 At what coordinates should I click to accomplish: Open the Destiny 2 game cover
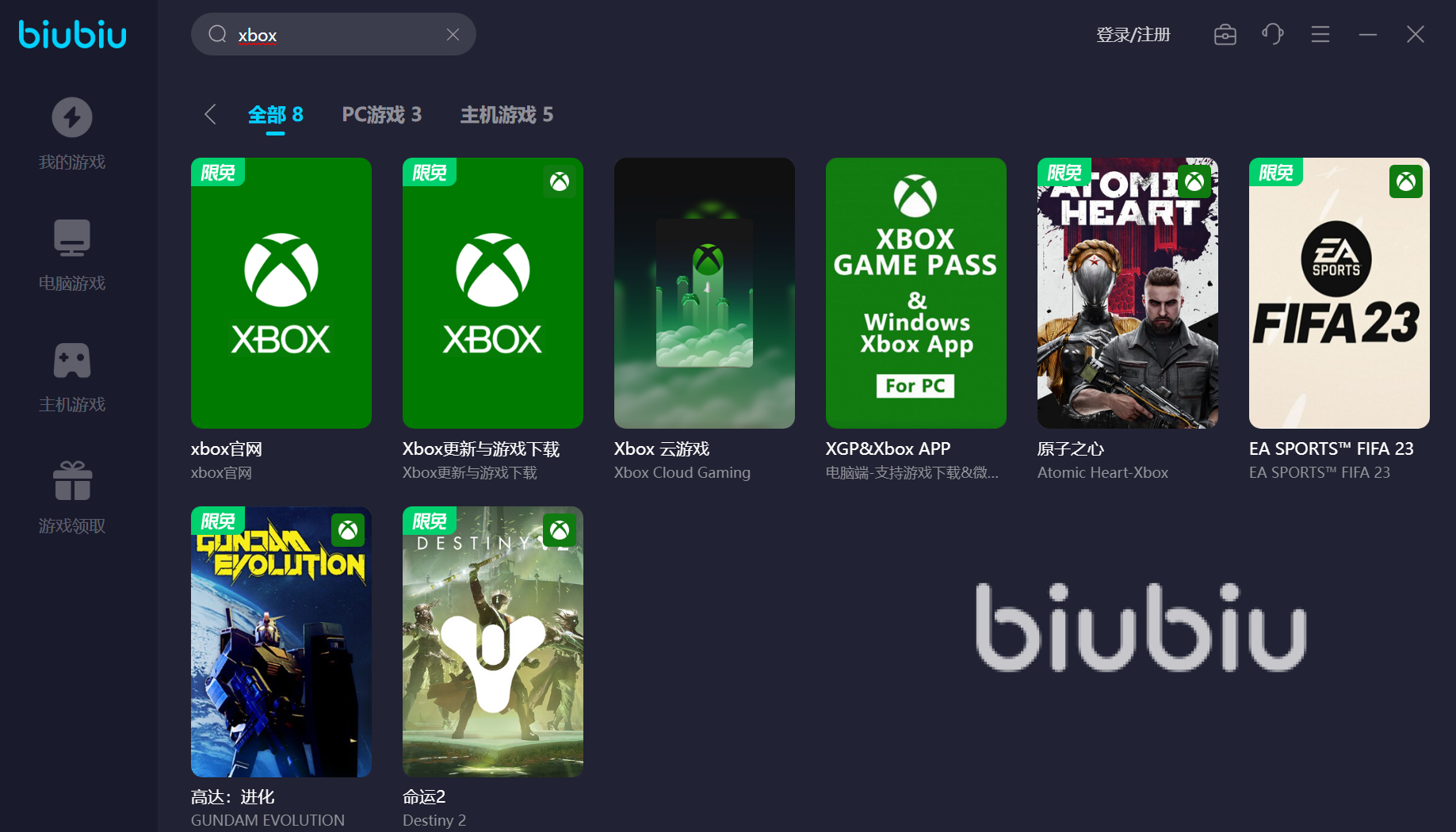pyautogui.click(x=493, y=642)
